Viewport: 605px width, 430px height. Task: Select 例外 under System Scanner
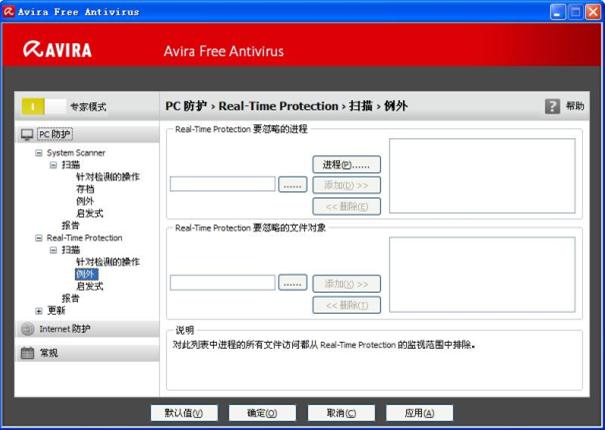pyautogui.click(x=85, y=201)
